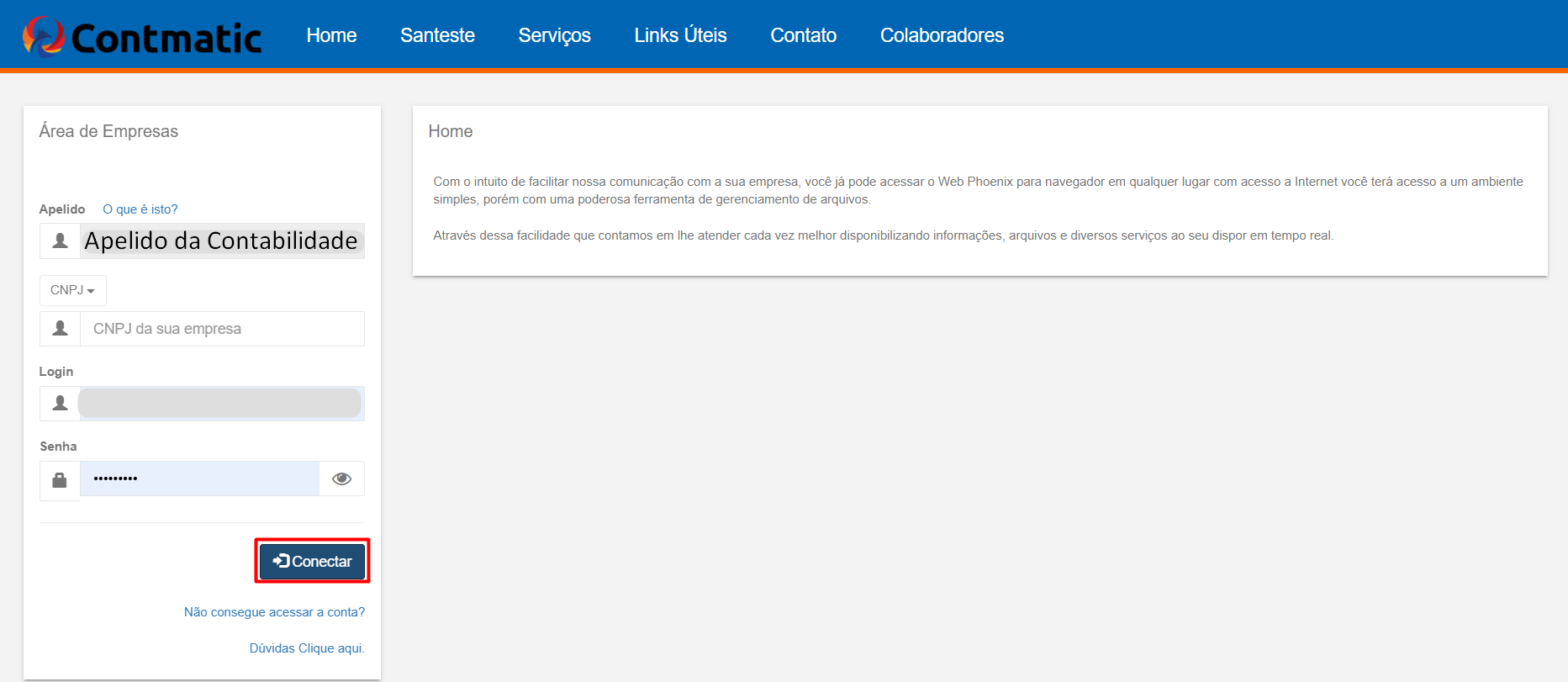The height and width of the screenshot is (682, 1568).
Task: Click the user icon beside Apelido field
Action: 60,241
